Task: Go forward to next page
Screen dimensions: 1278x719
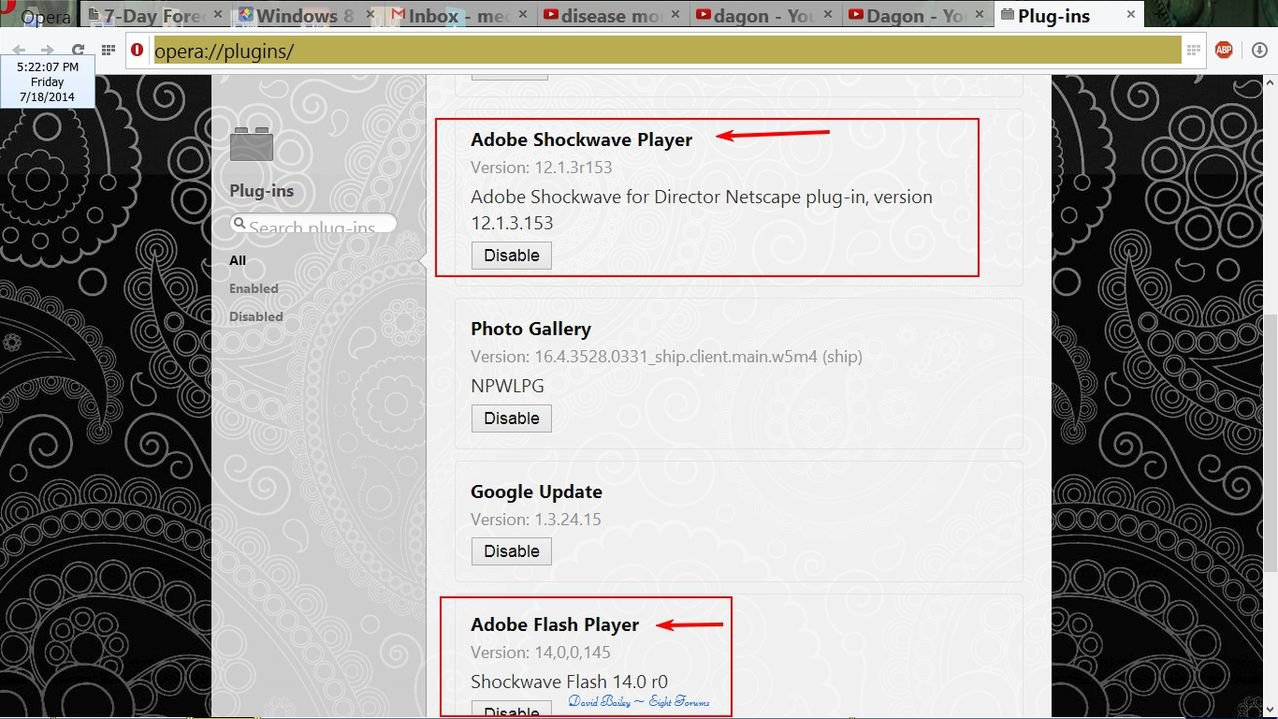Action: [47, 49]
